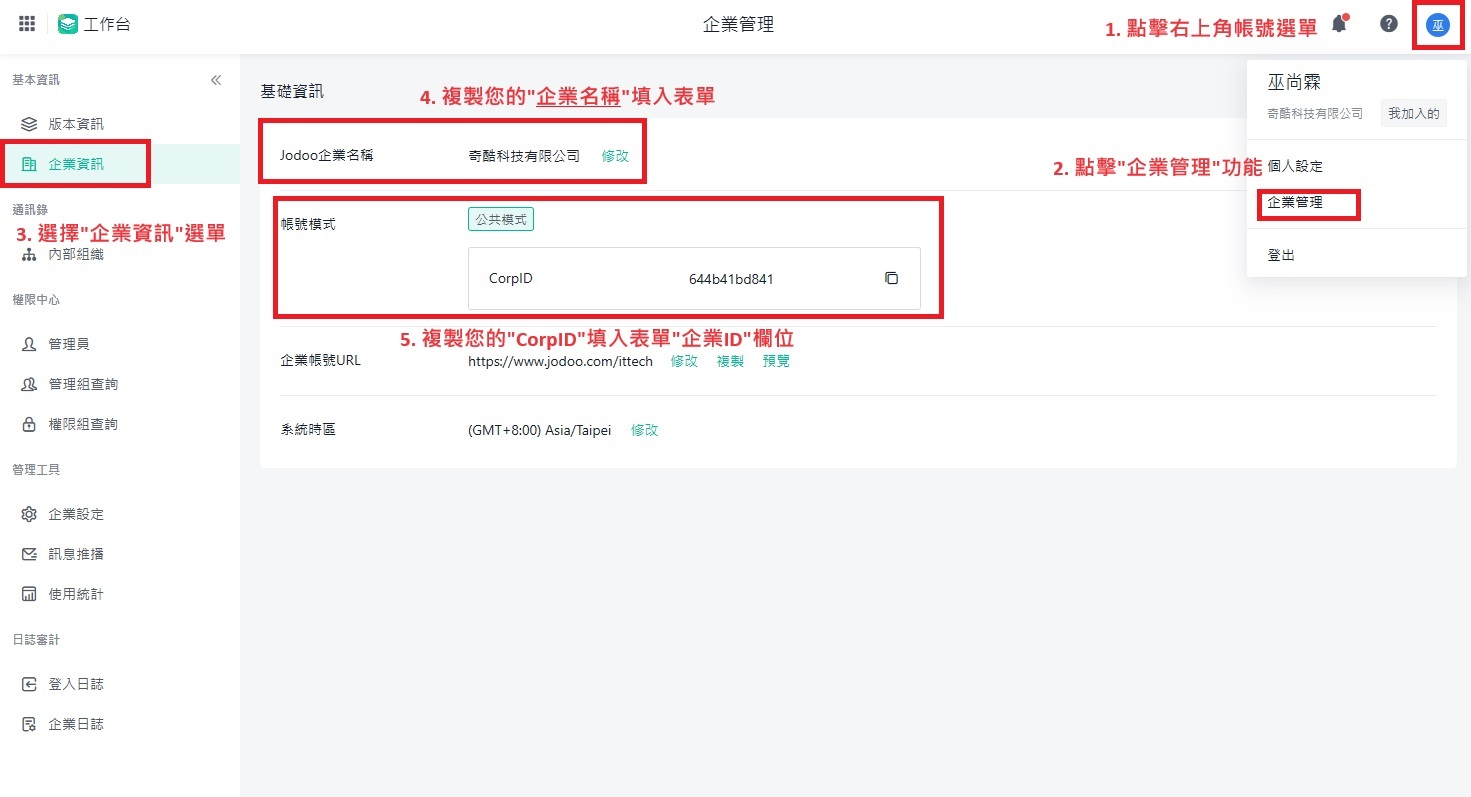The image size is (1471, 797).
Task: Click the 企業設定 gear icon
Action: click(x=29, y=514)
